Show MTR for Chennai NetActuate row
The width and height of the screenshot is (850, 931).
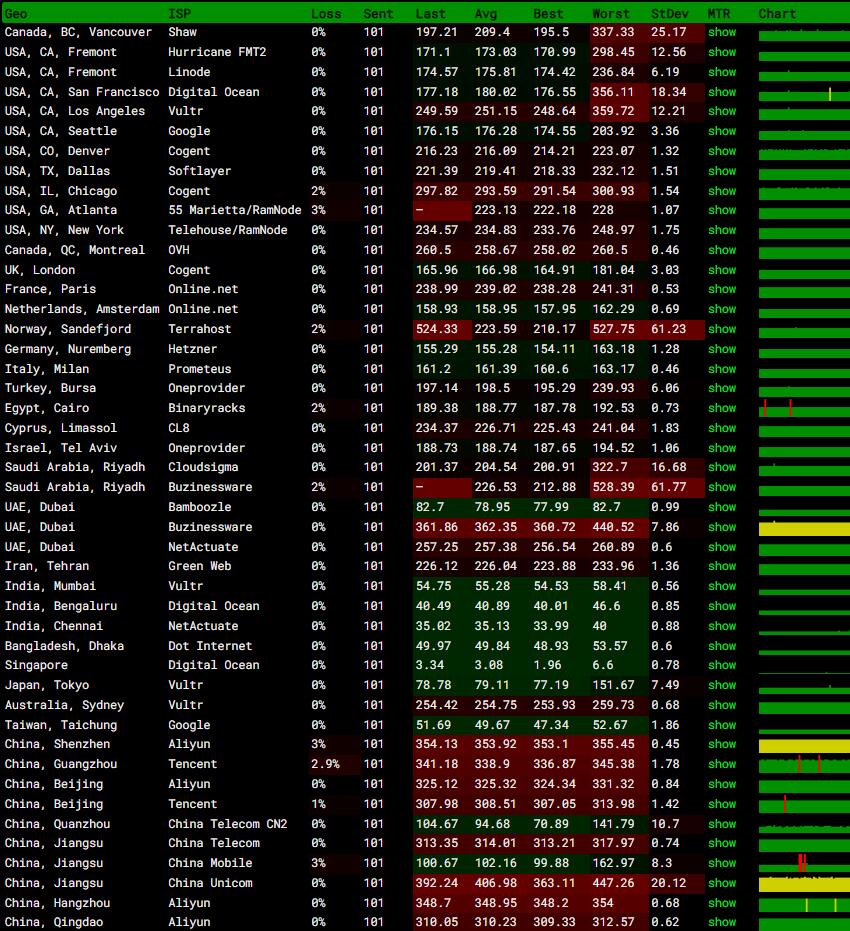click(722, 626)
